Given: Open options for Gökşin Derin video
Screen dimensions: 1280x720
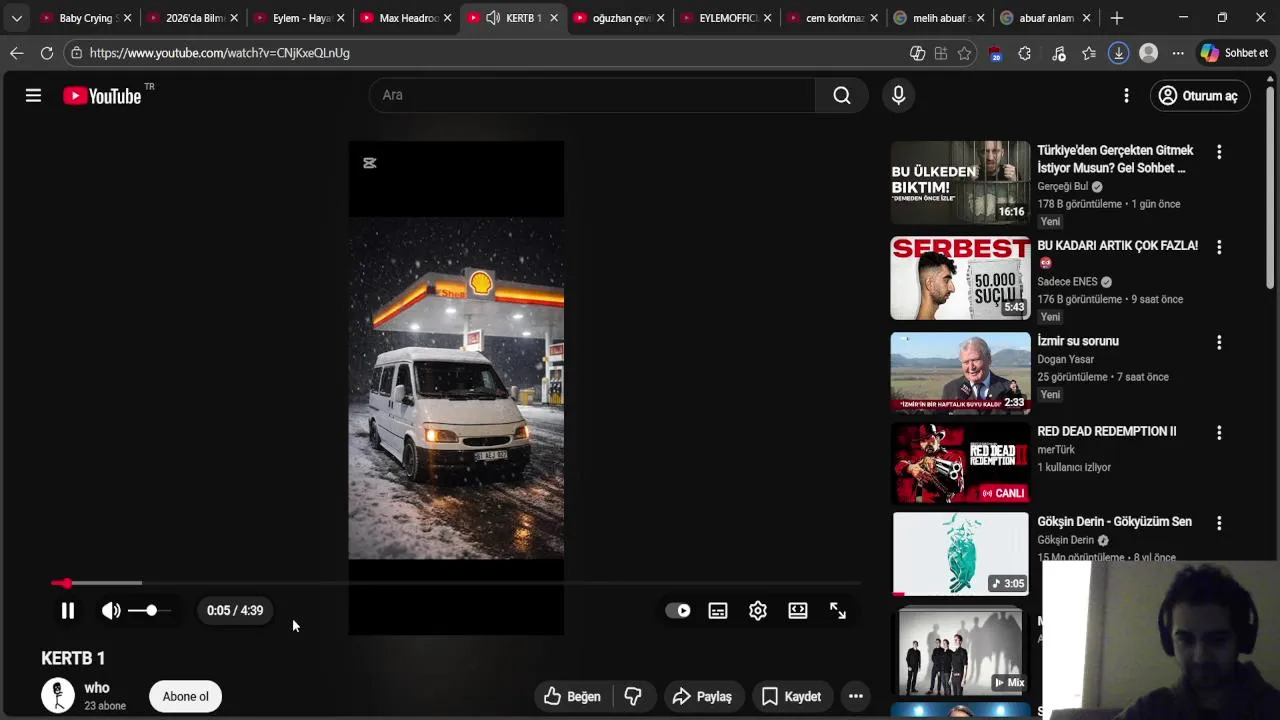Looking at the screenshot, I should point(1219,523).
